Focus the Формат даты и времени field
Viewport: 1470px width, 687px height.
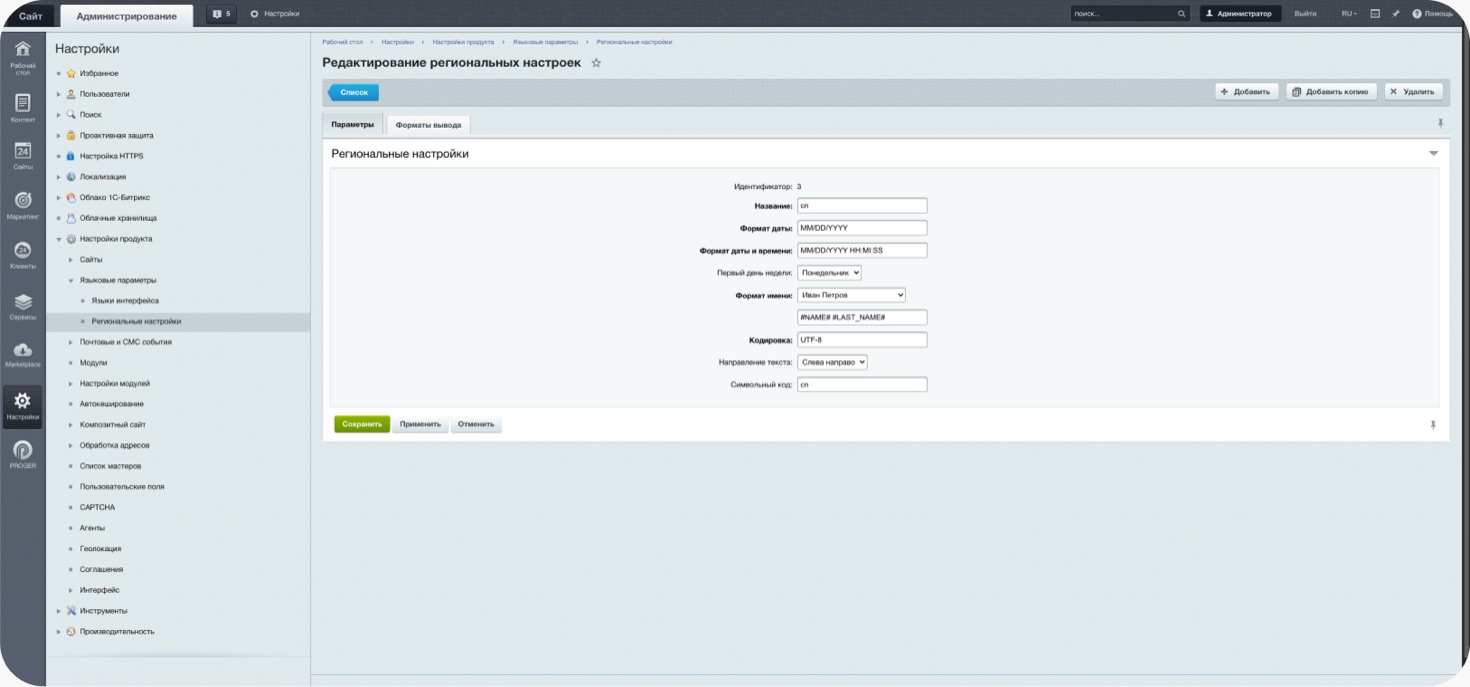[x=862, y=250]
